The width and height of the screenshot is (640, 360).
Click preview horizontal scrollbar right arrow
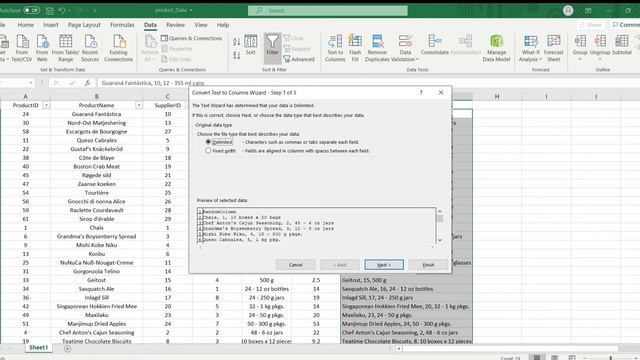pos(432,247)
